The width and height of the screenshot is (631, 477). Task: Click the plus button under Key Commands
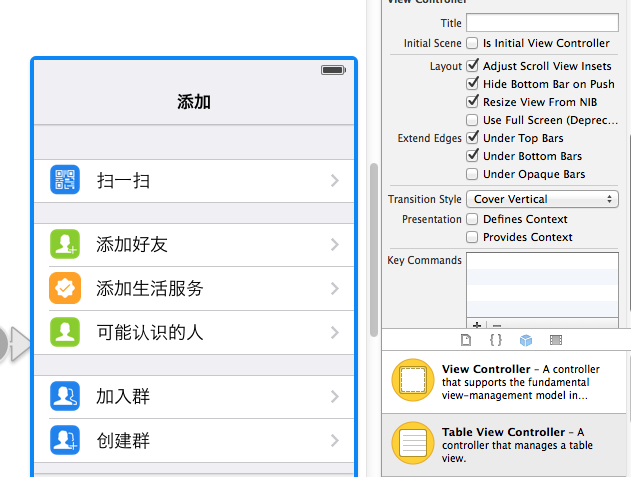(x=477, y=324)
